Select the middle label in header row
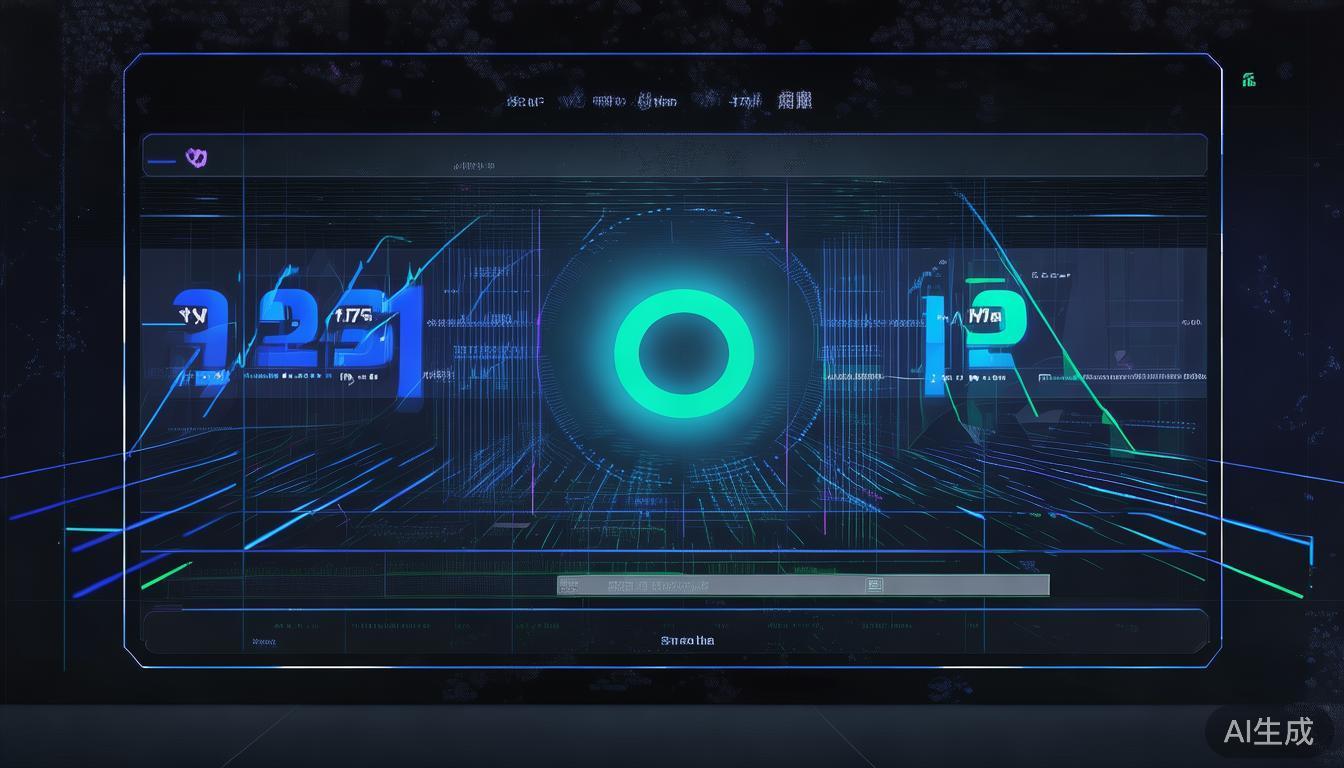The image size is (1344, 768). coord(657,101)
